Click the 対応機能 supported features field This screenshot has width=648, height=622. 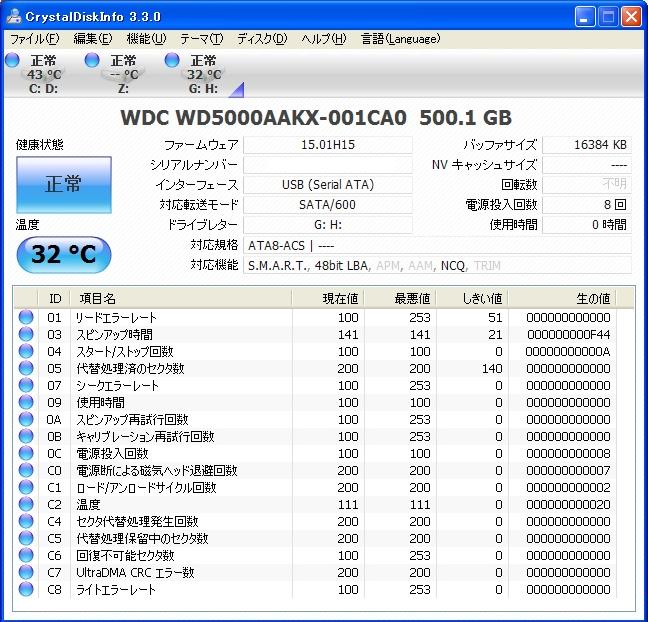coord(438,265)
